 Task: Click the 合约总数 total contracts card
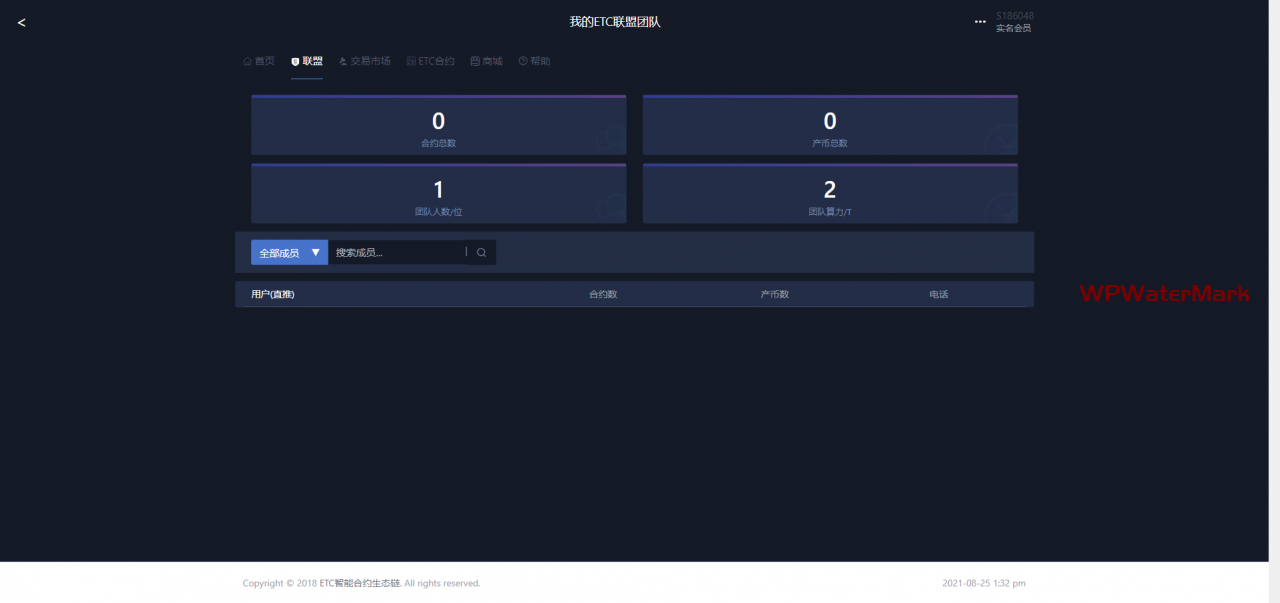click(x=438, y=126)
